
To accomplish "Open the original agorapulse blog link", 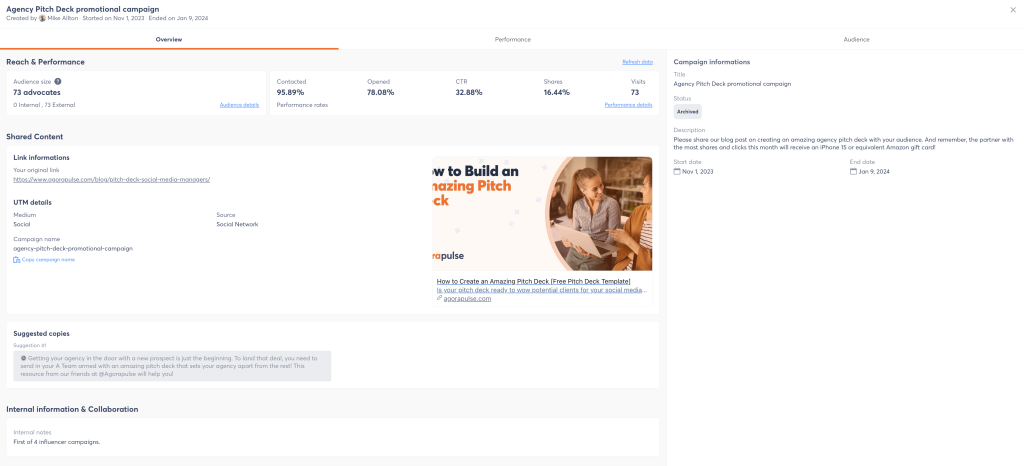I will click(112, 179).
